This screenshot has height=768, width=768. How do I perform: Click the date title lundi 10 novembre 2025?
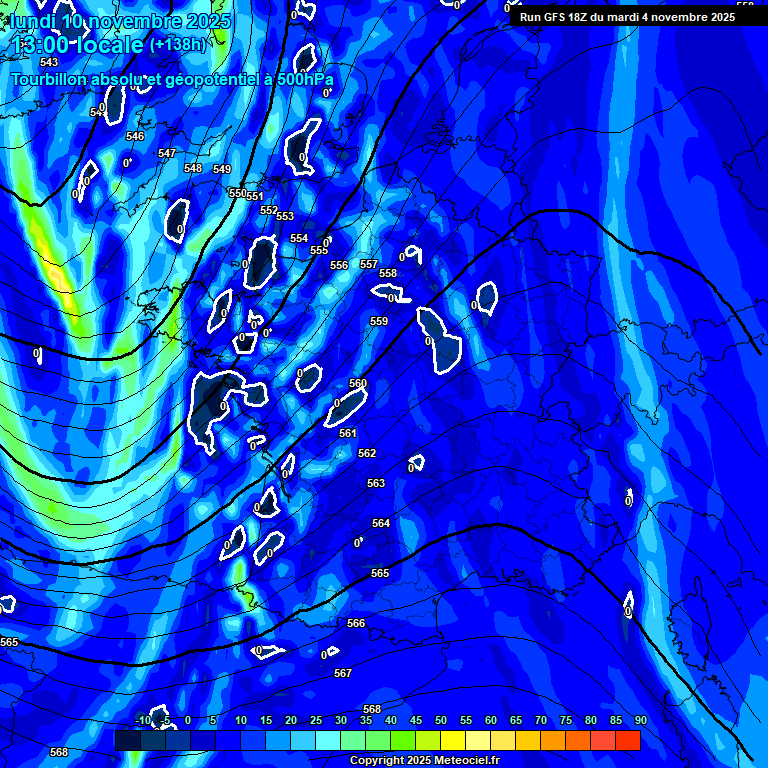118,21
